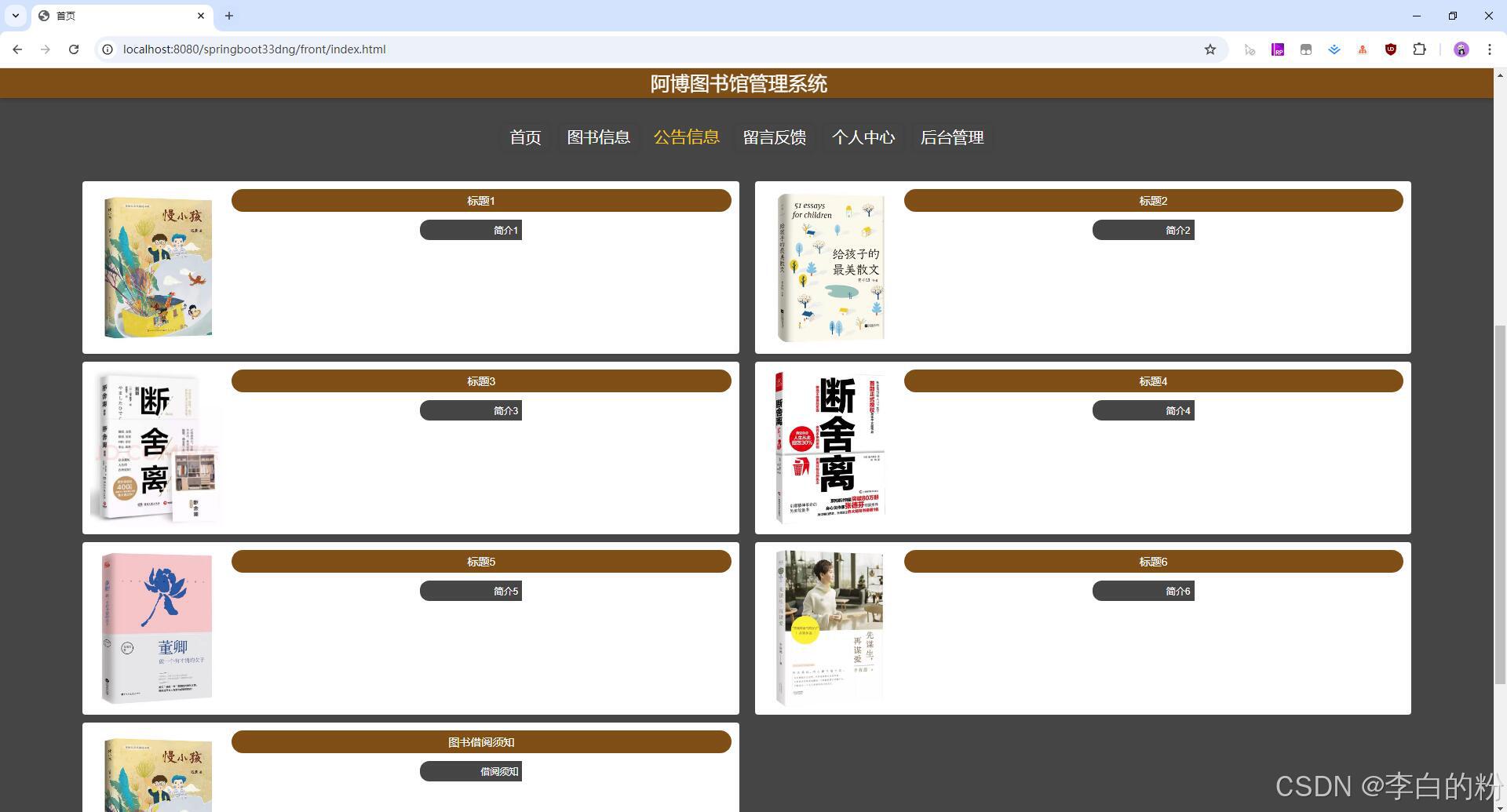The width and height of the screenshot is (1507, 812).
Task: Open the blue layered-arrow extension
Action: click(1334, 49)
